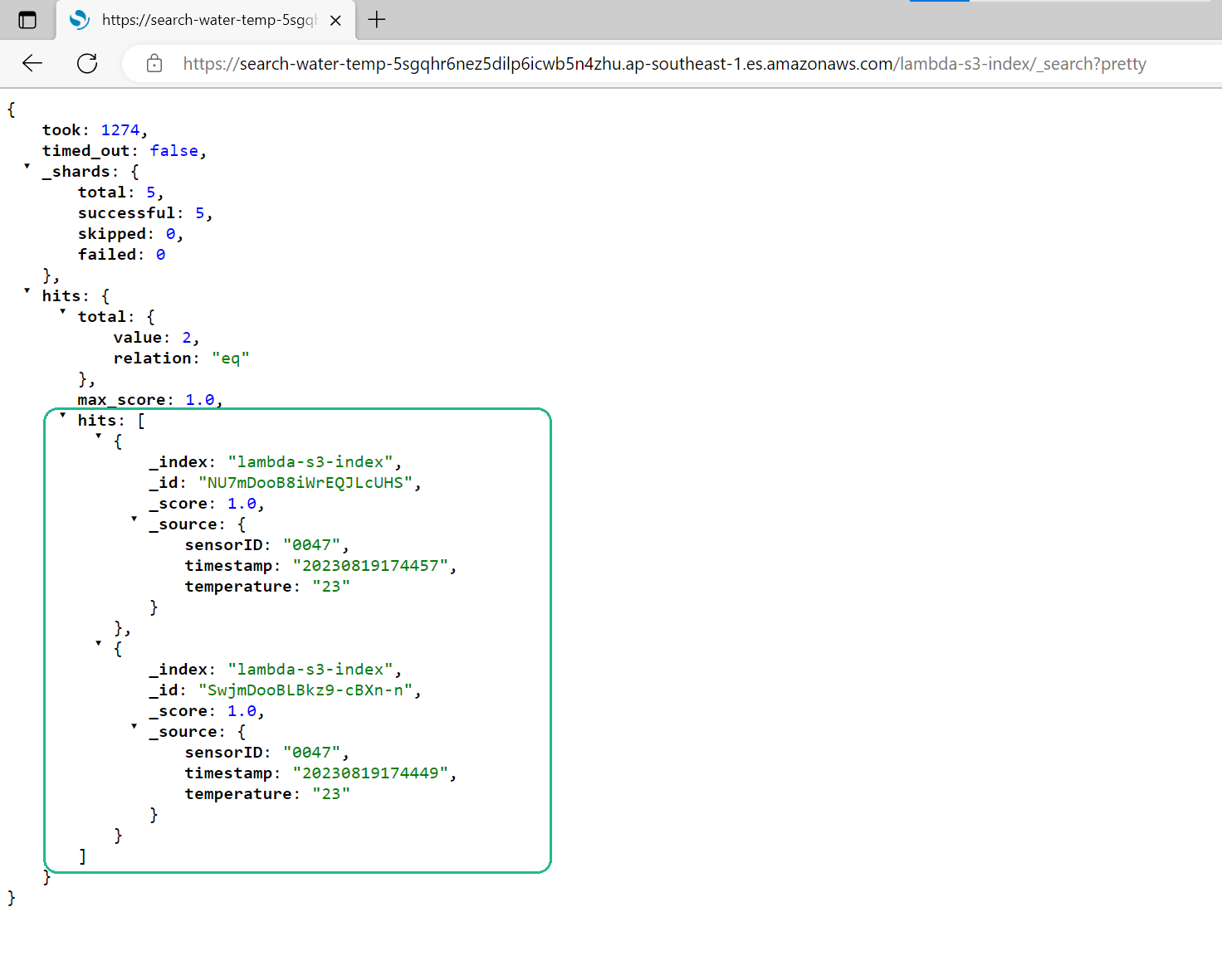Collapse the outer hits object
The height and width of the screenshot is (980, 1222).
[27, 291]
